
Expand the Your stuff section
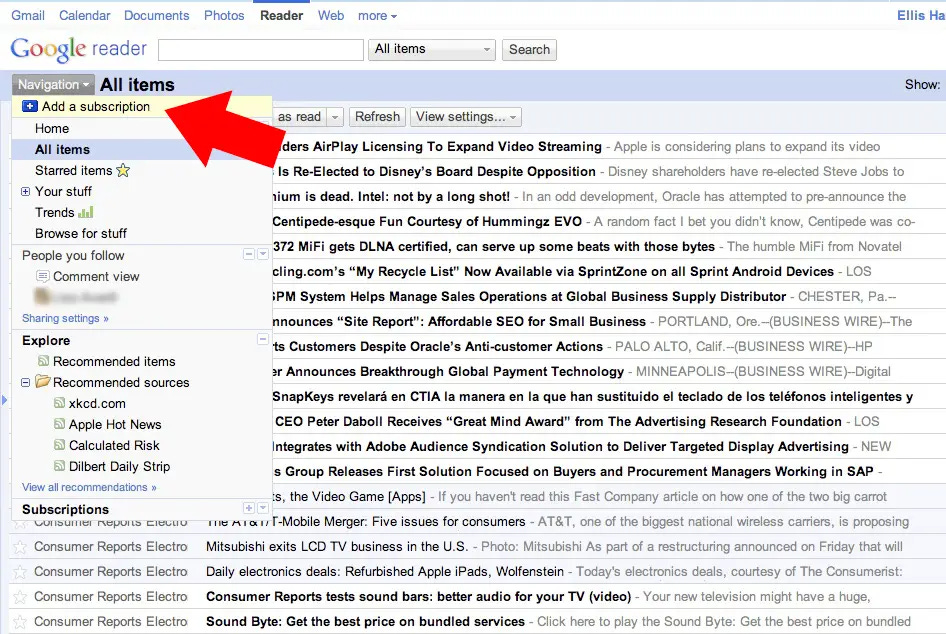coord(25,191)
